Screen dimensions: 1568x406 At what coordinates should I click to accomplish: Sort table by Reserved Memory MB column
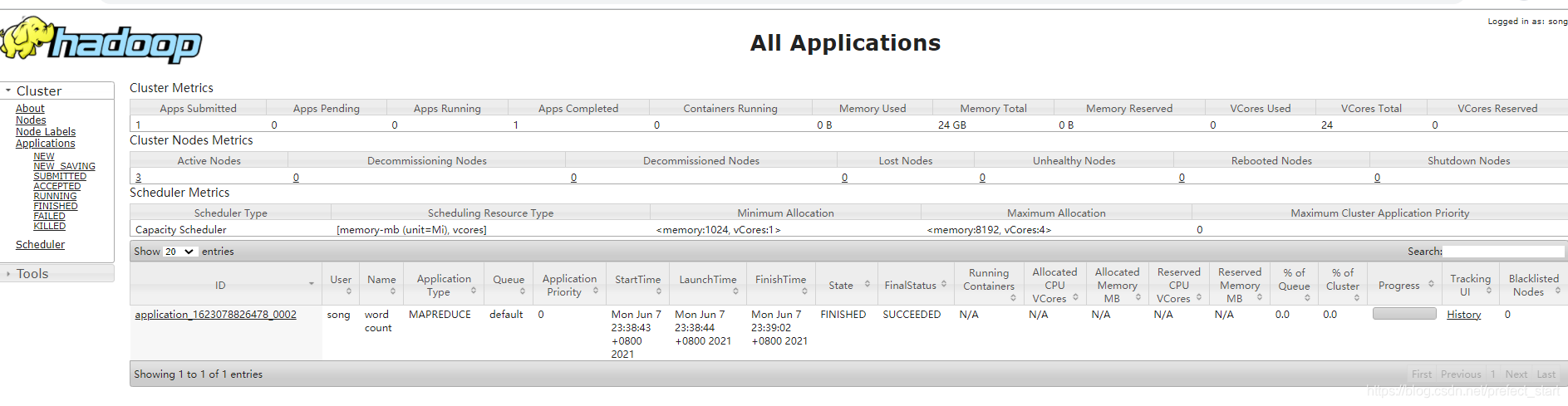(1239, 285)
